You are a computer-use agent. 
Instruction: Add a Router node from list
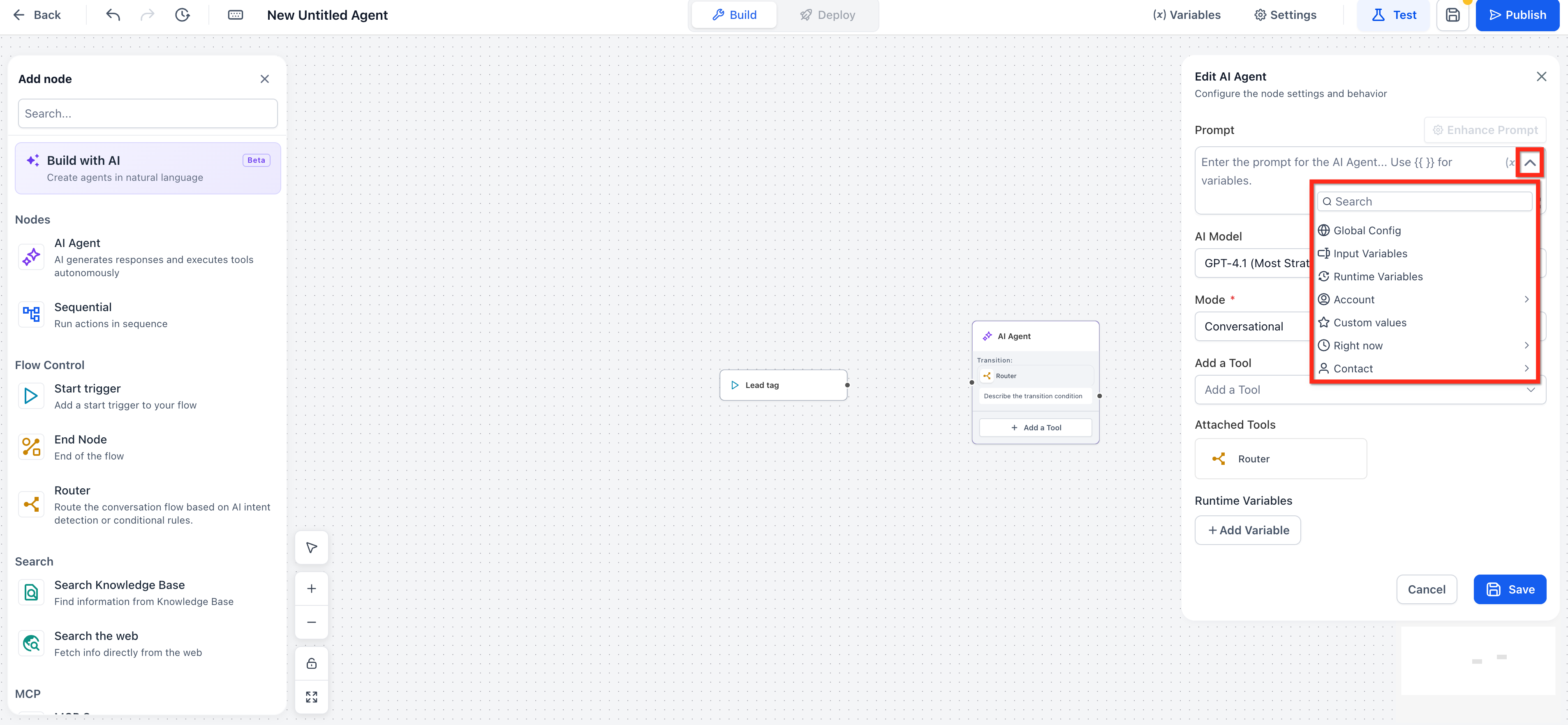pos(147,505)
